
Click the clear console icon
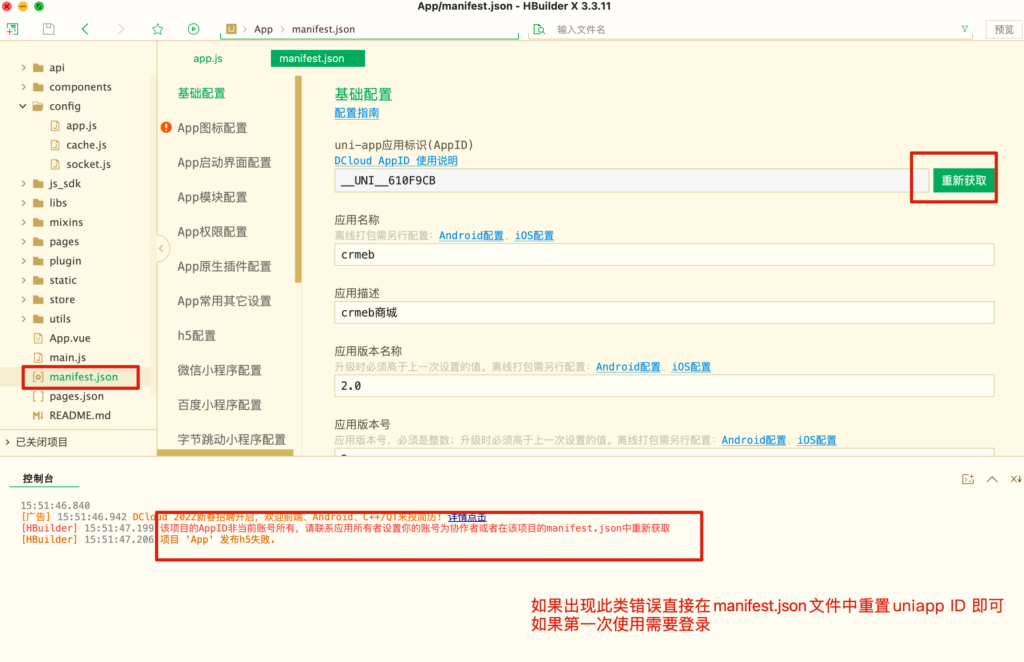point(1016,479)
